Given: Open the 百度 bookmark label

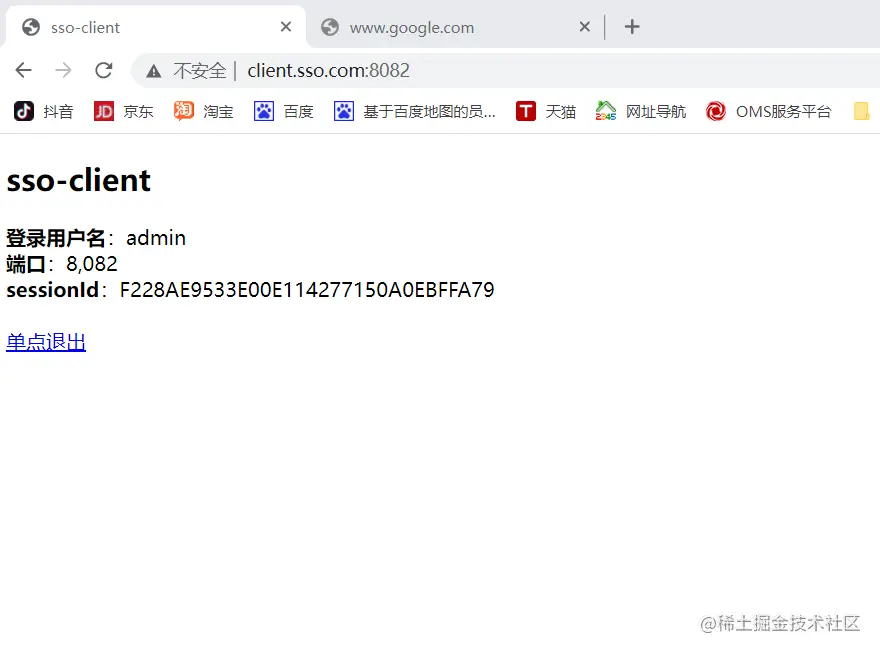Looking at the screenshot, I should (299, 112).
